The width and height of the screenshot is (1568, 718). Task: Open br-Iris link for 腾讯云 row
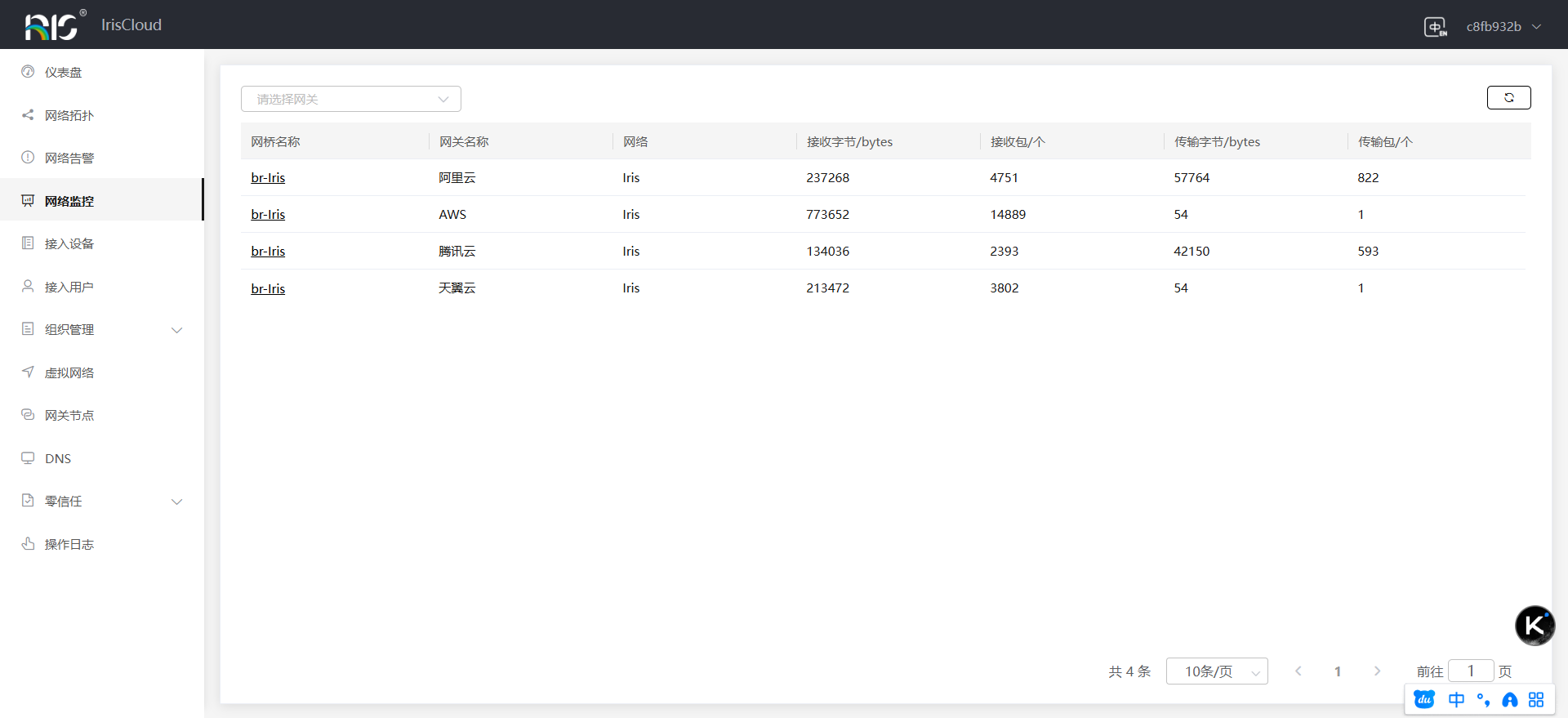pos(268,252)
